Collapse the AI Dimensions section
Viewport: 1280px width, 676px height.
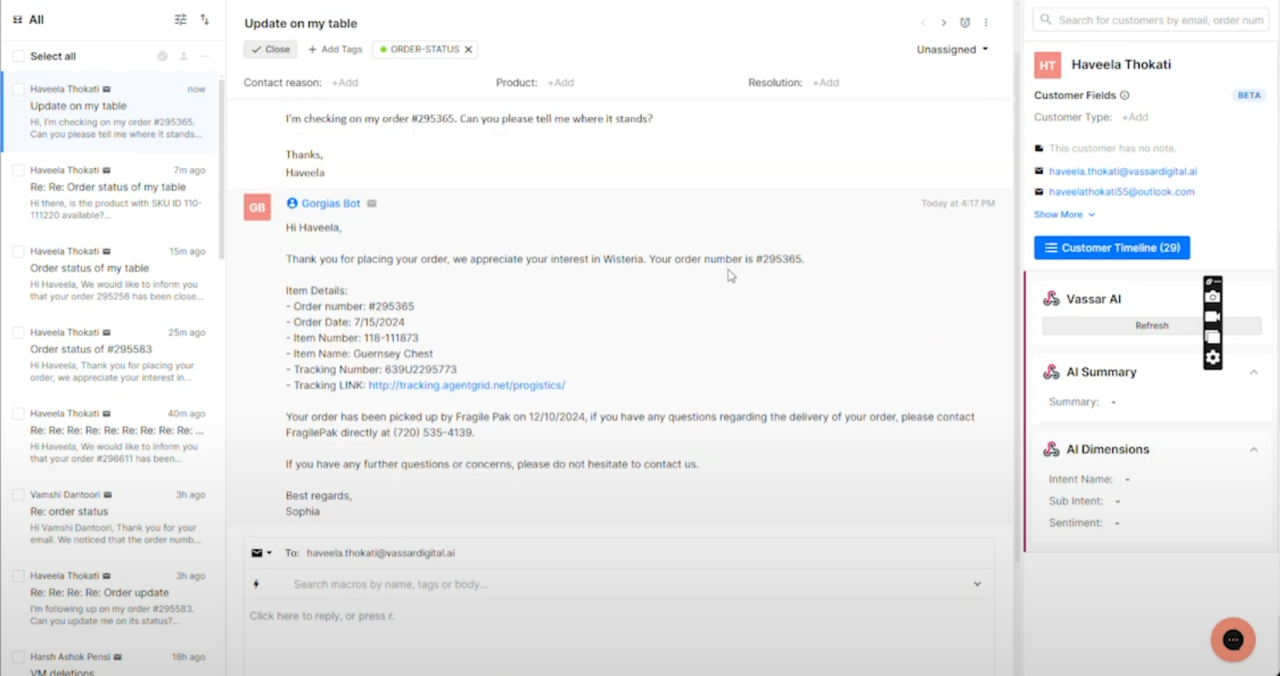pyautogui.click(x=1253, y=450)
